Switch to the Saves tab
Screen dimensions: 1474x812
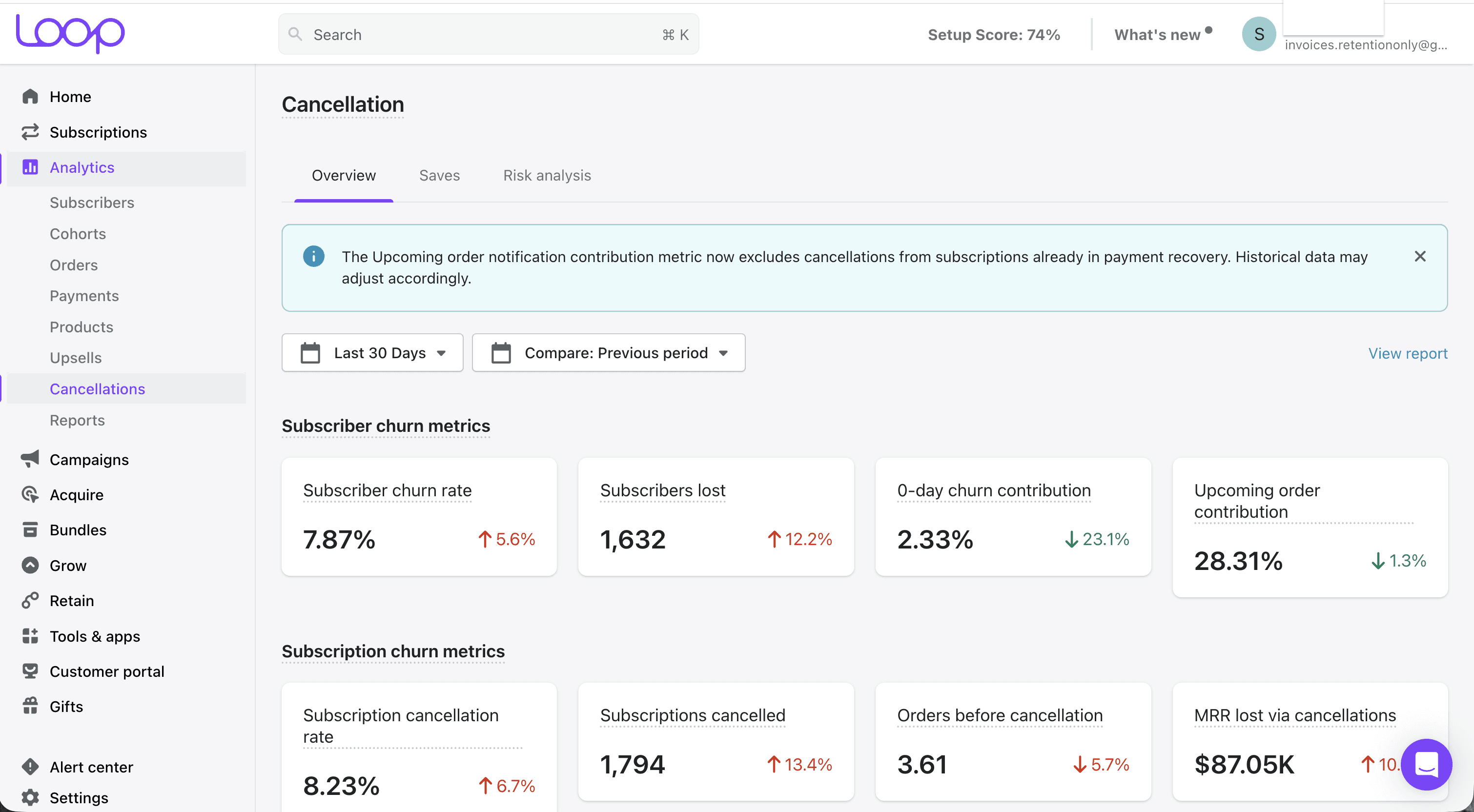pos(439,175)
